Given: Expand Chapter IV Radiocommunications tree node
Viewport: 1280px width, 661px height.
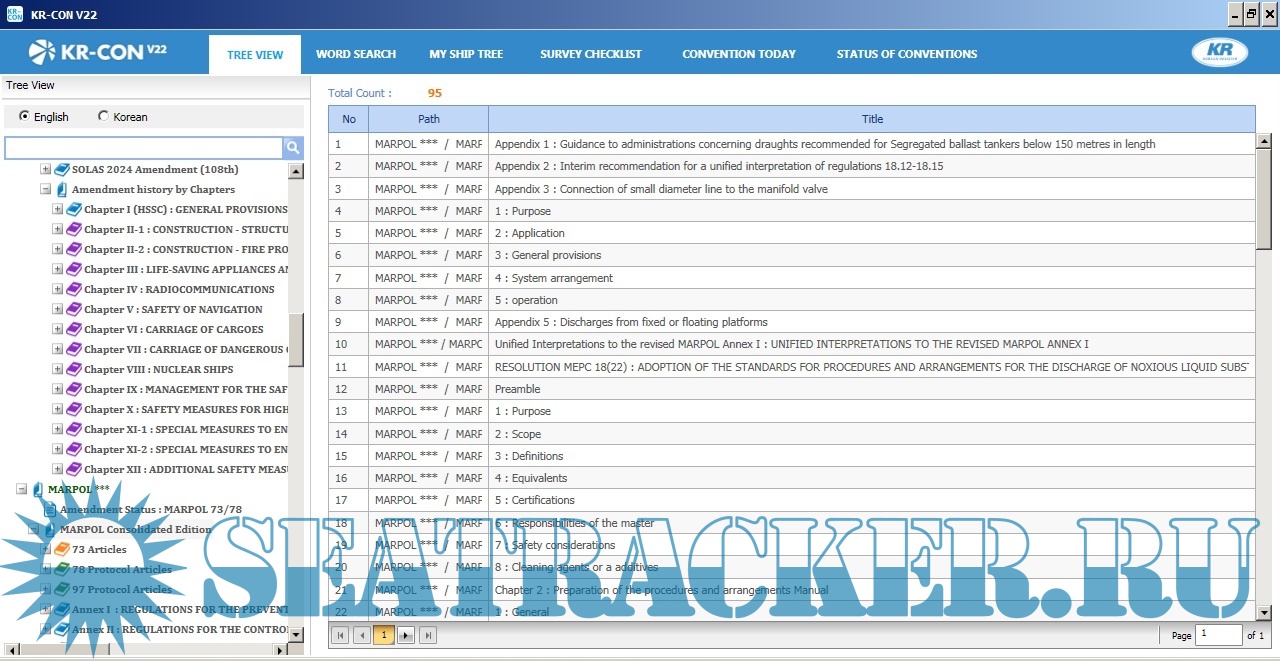Looking at the screenshot, I should [x=57, y=289].
